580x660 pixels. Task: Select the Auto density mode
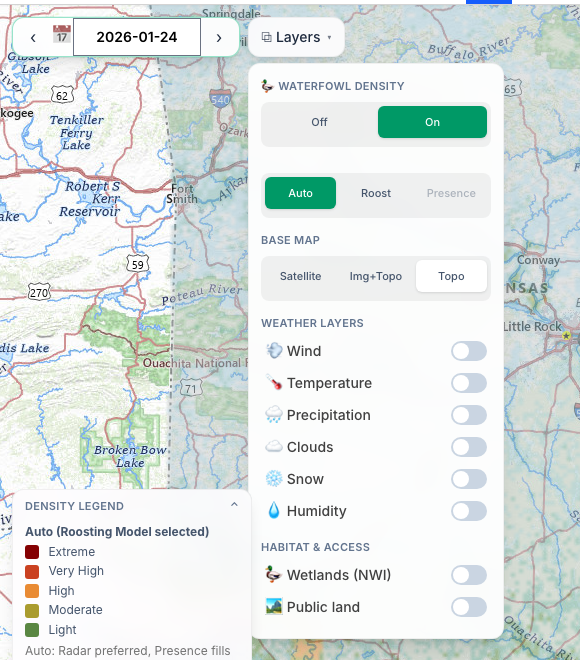301,193
